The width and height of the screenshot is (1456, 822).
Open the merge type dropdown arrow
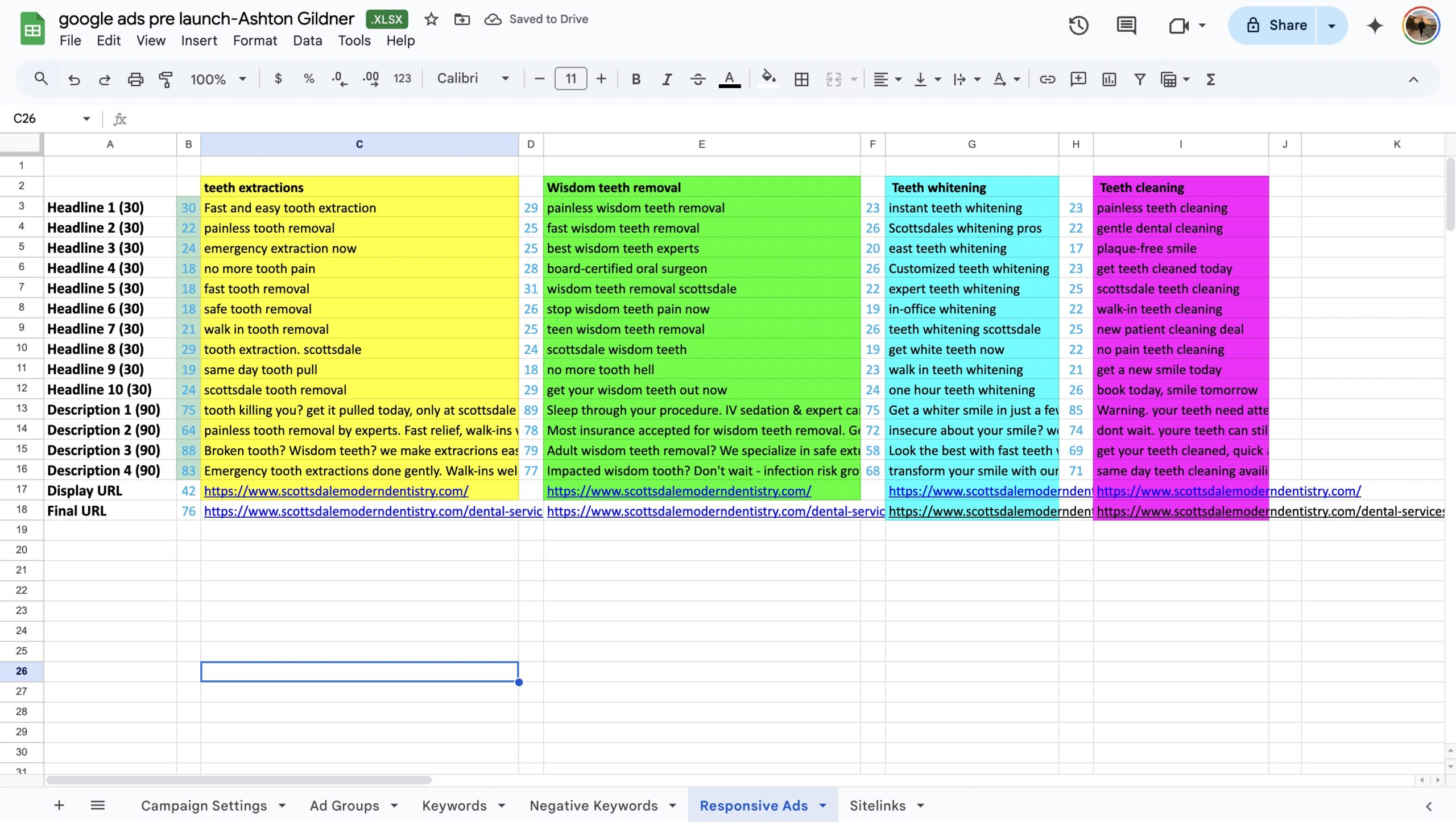pos(854,79)
